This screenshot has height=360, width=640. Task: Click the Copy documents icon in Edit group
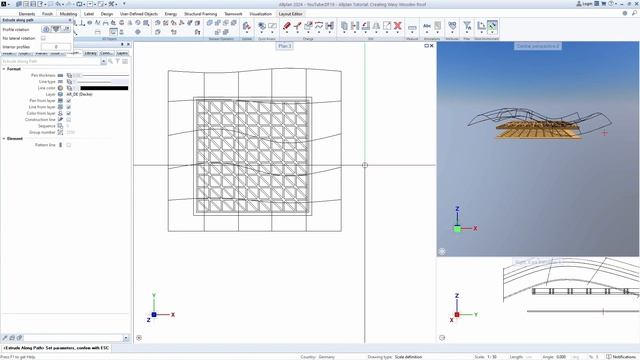click(x=344, y=26)
